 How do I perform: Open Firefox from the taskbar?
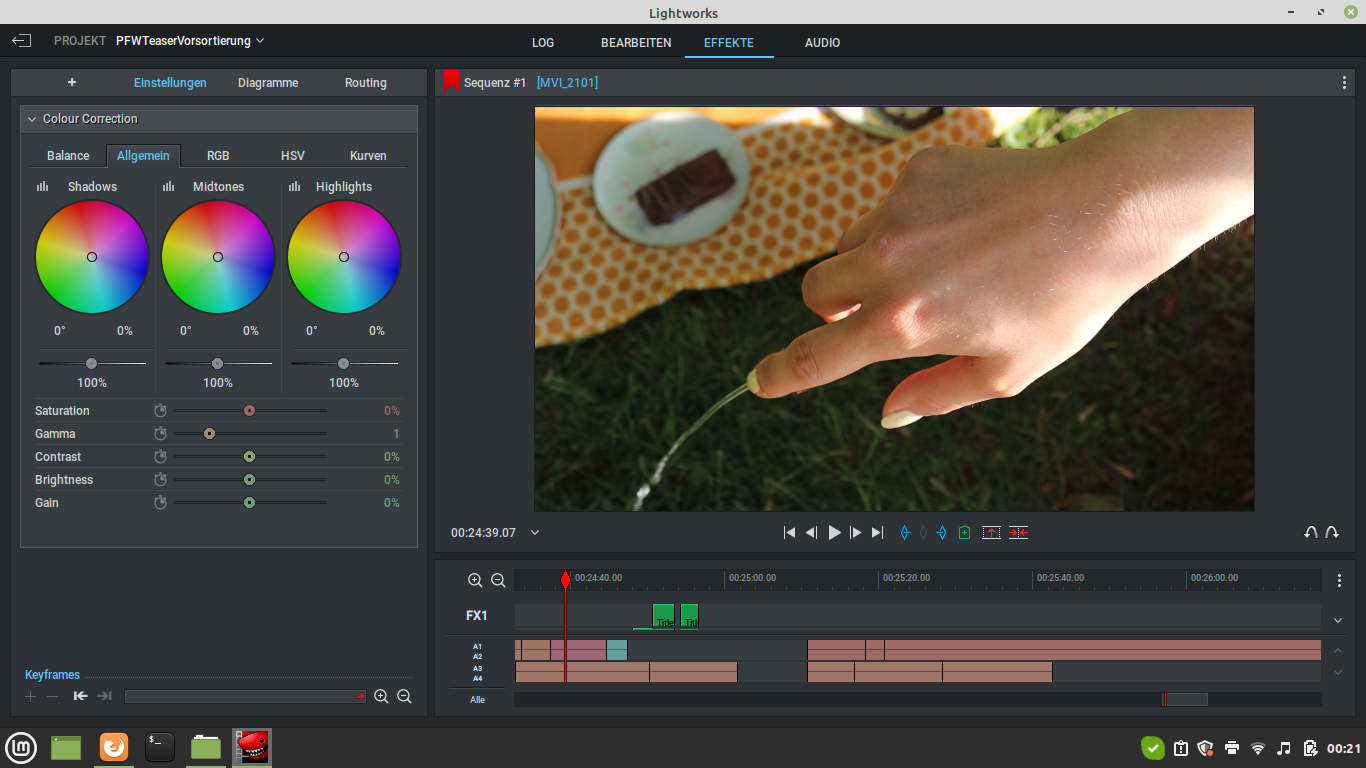click(114, 747)
